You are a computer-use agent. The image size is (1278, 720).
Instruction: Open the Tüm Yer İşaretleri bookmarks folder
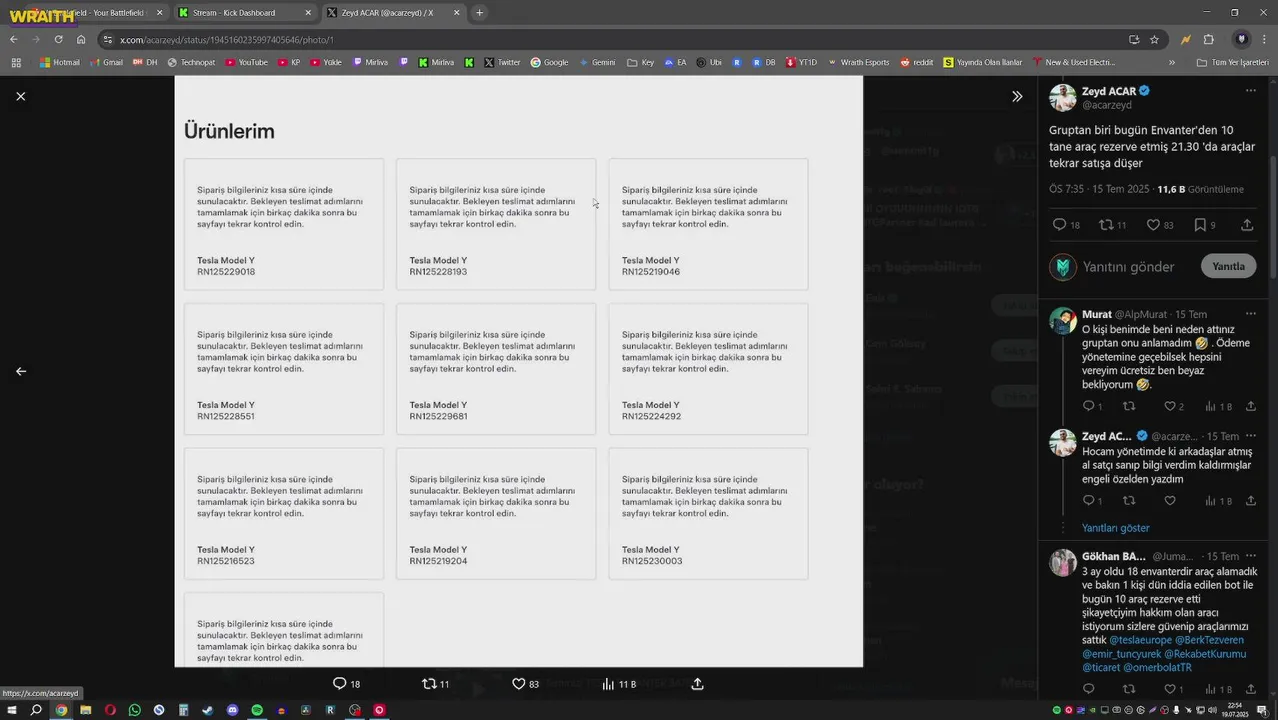tap(1233, 62)
